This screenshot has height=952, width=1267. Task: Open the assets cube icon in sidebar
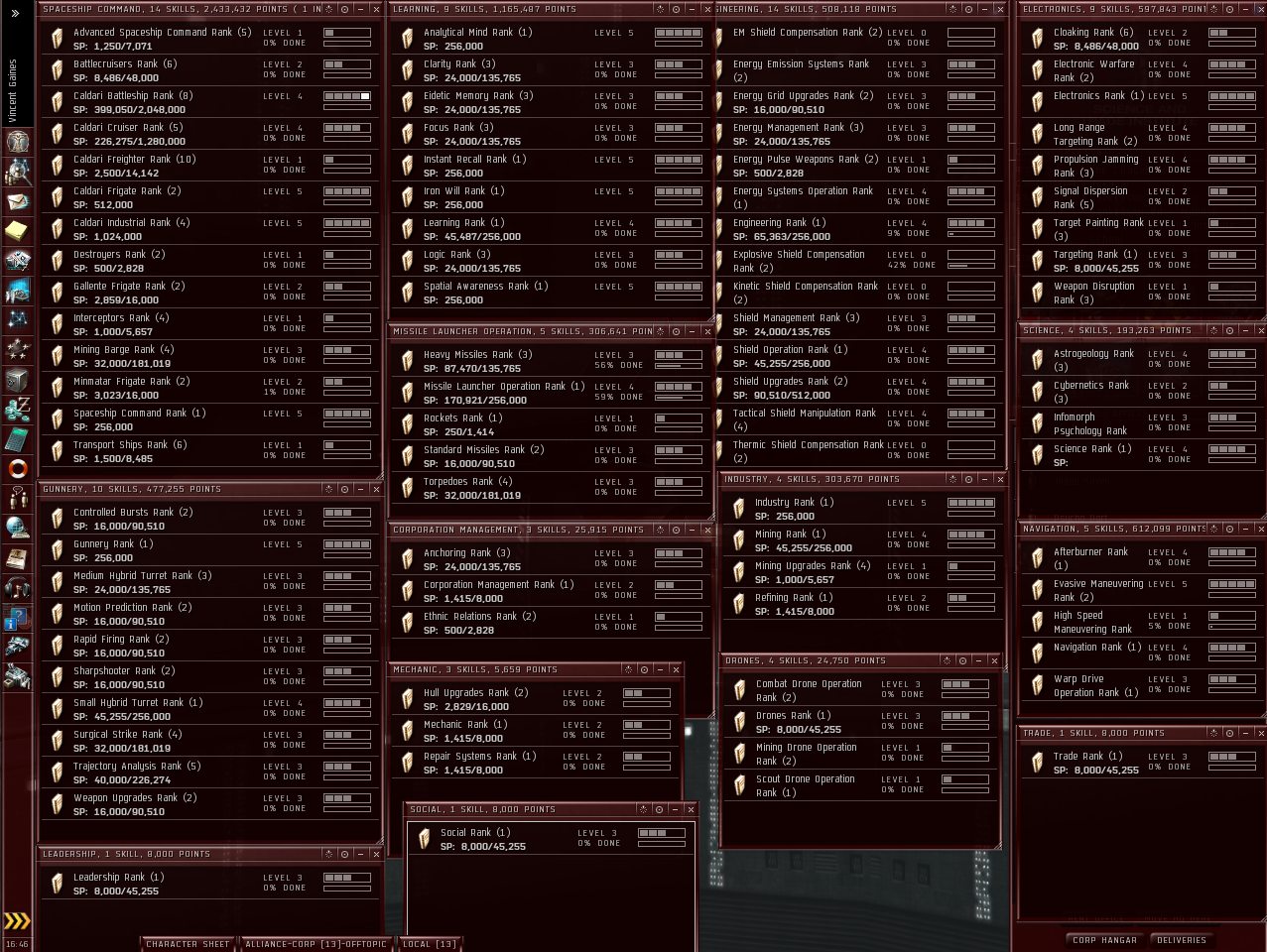[x=17, y=379]
